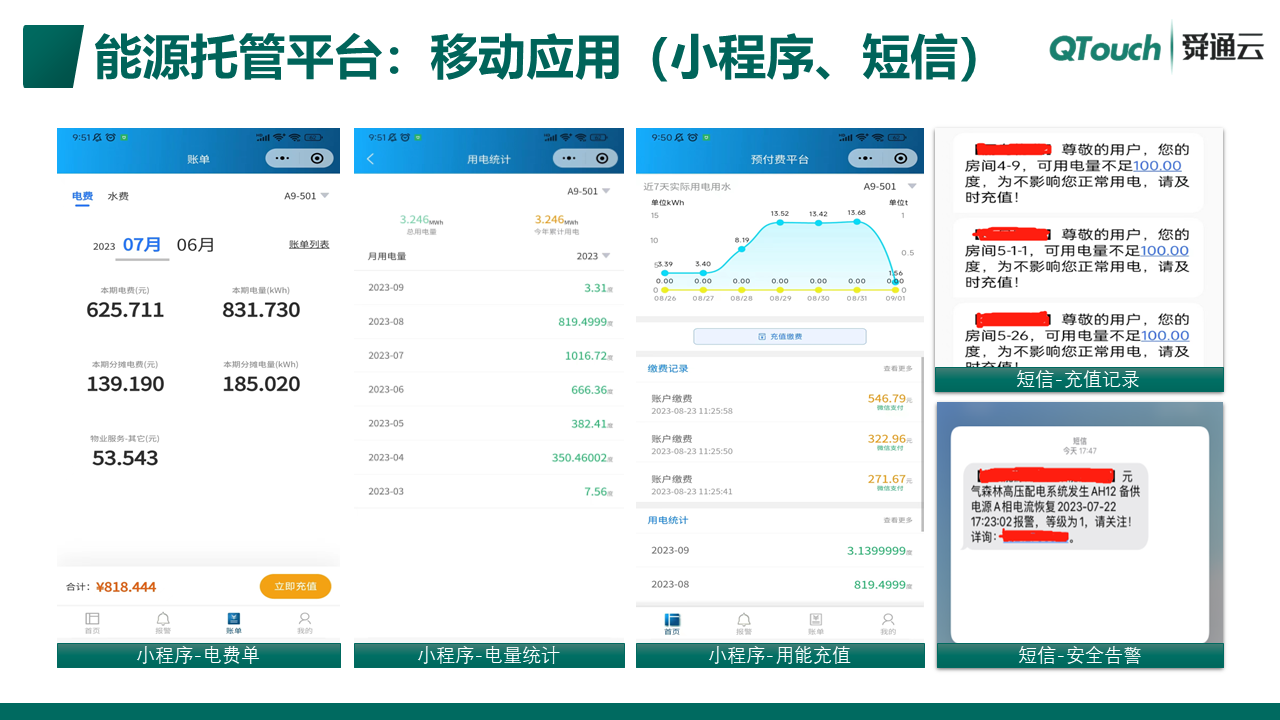Open the 我的 profile icon on the 预付费平台 page
The width and height of the screenshot is (1280, 720).
(x=887, y=622)
